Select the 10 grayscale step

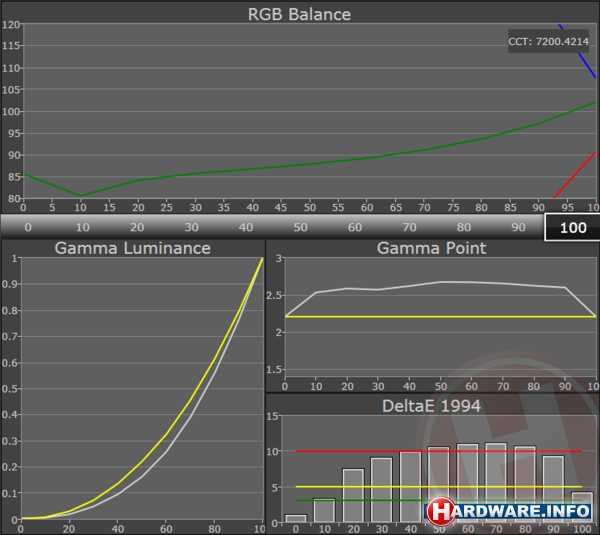pos(82,227)
